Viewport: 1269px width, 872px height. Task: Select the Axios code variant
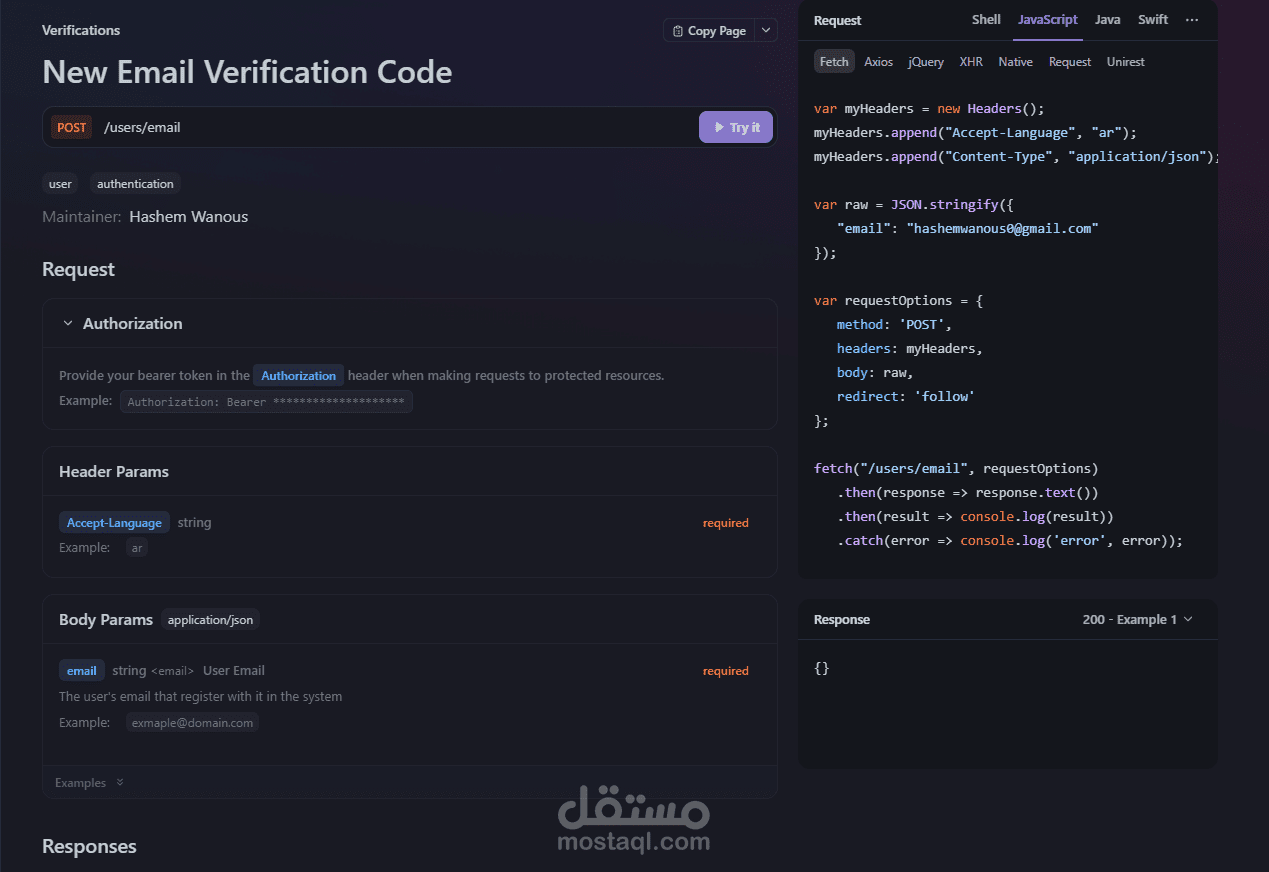(879, 61)
